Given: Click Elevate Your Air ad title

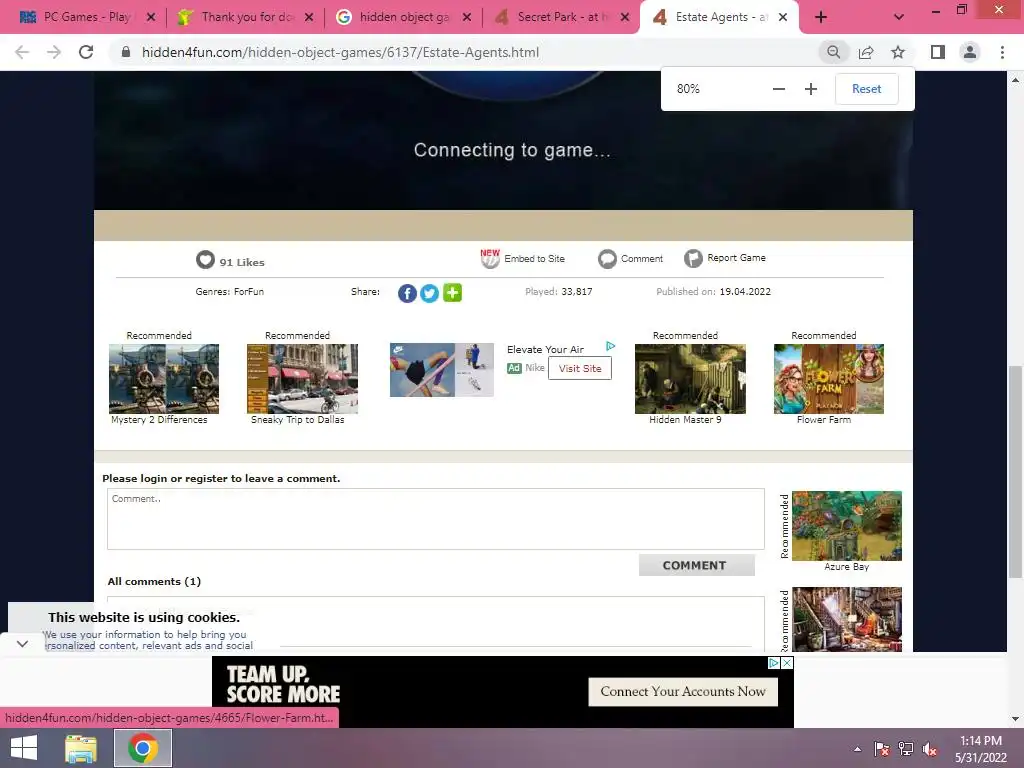Looking at the screenshot, I should coord(545,349).
